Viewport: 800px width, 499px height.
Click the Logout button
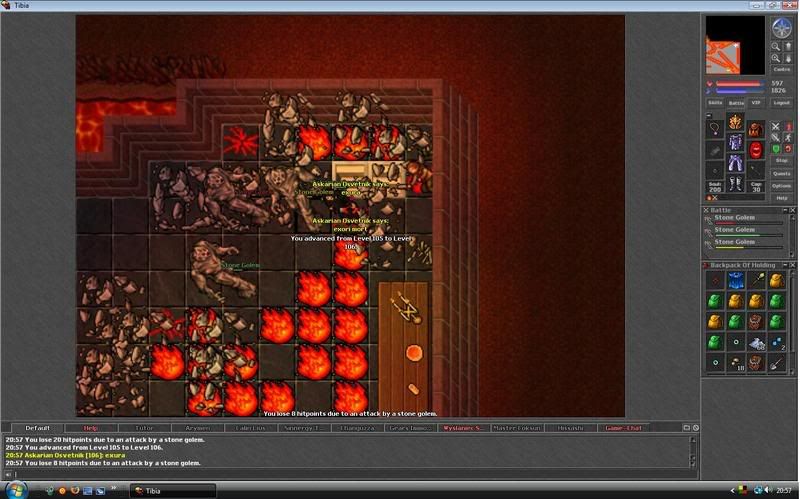(x=781, y=103)
